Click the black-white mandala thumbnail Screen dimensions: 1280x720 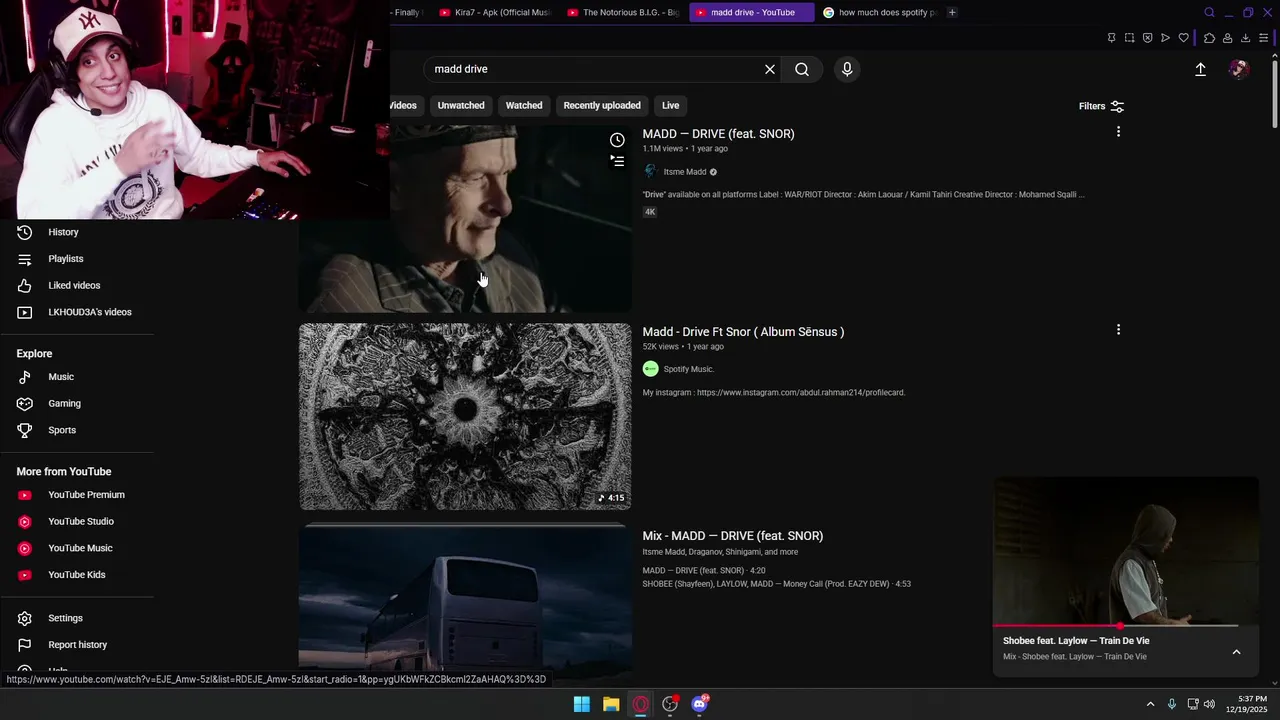tap(465, 416)
